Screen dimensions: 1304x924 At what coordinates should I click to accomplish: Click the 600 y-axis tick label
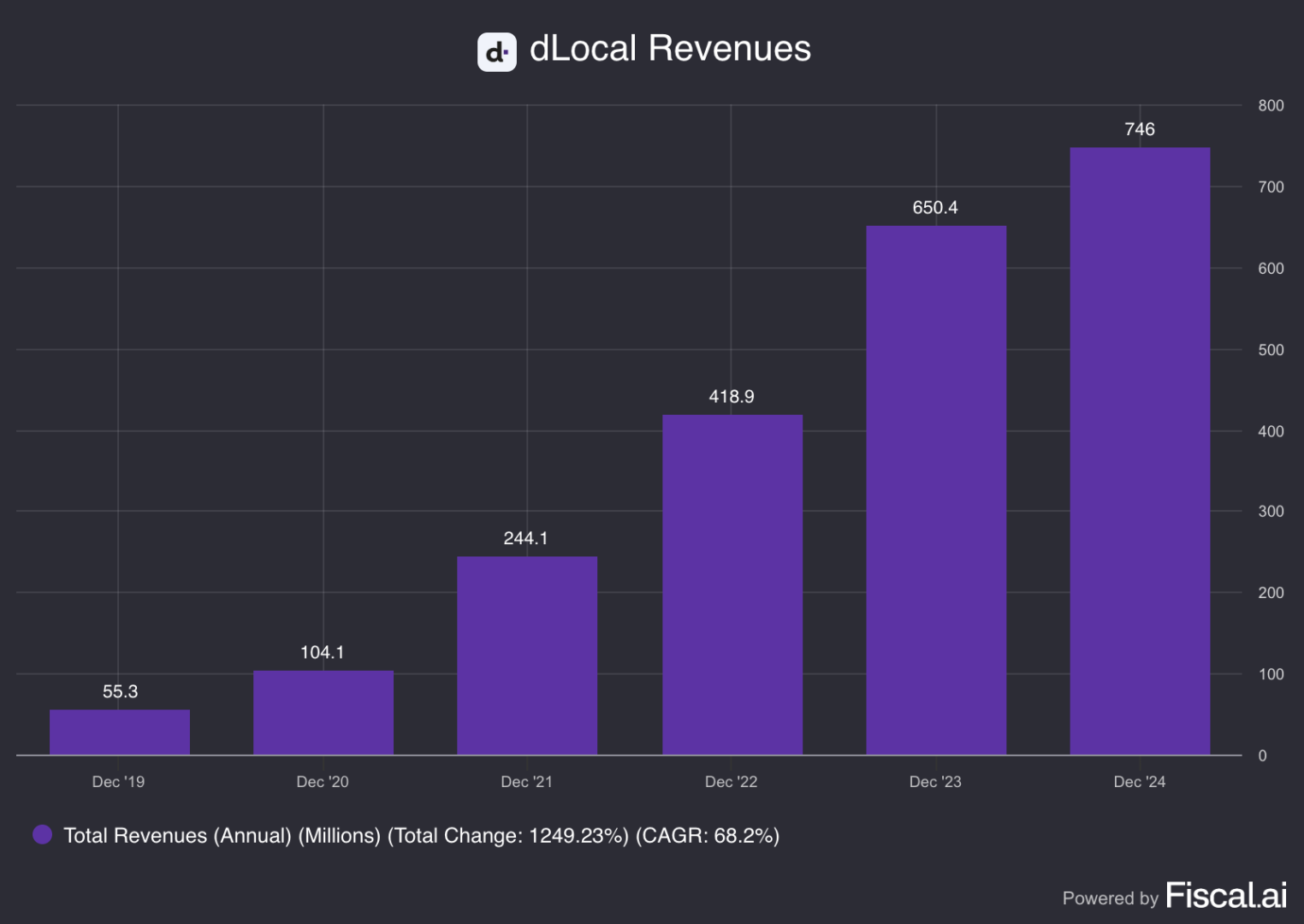coord(1271,269)
